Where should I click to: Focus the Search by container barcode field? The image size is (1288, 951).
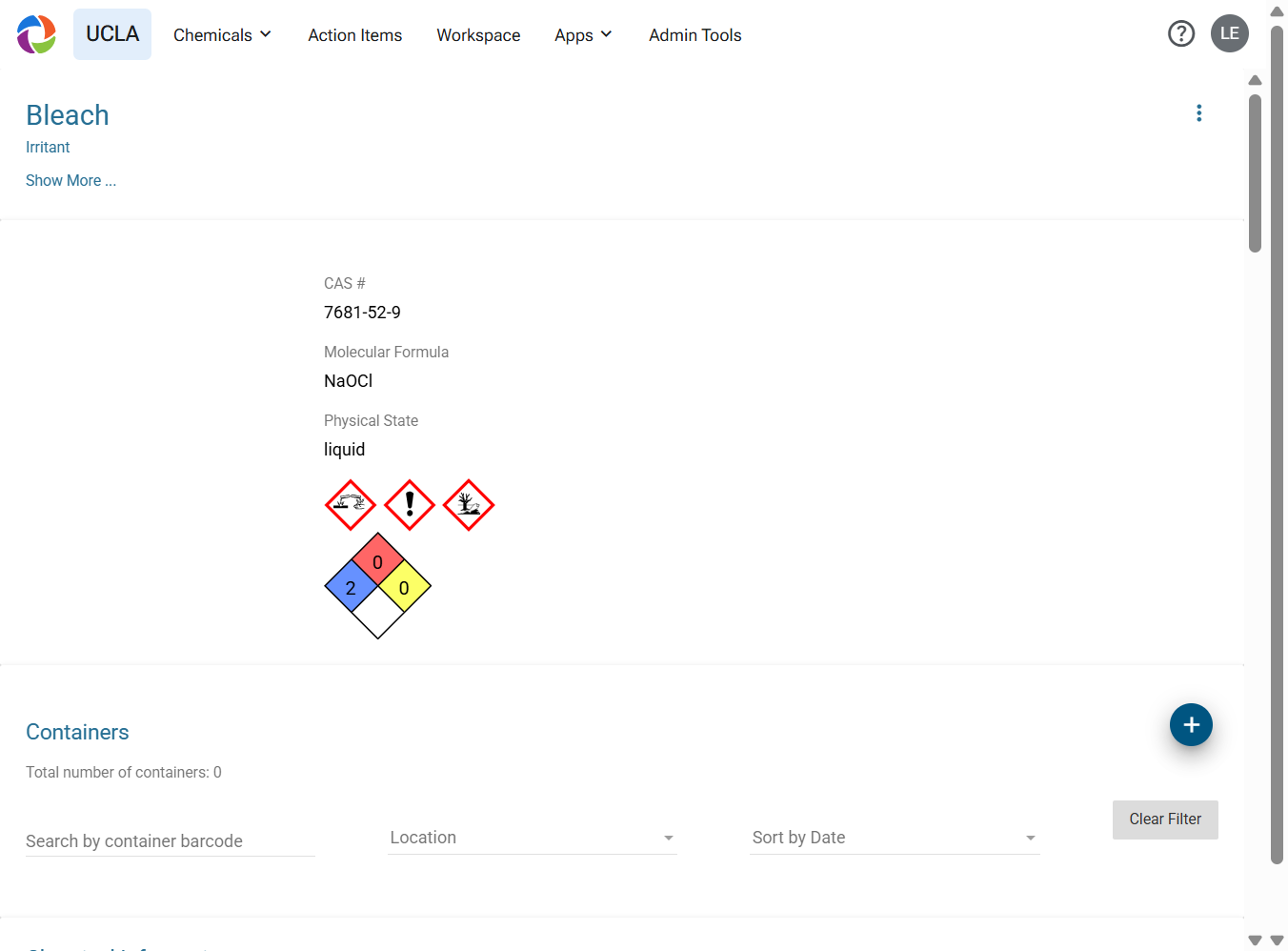tap(170, 841)
